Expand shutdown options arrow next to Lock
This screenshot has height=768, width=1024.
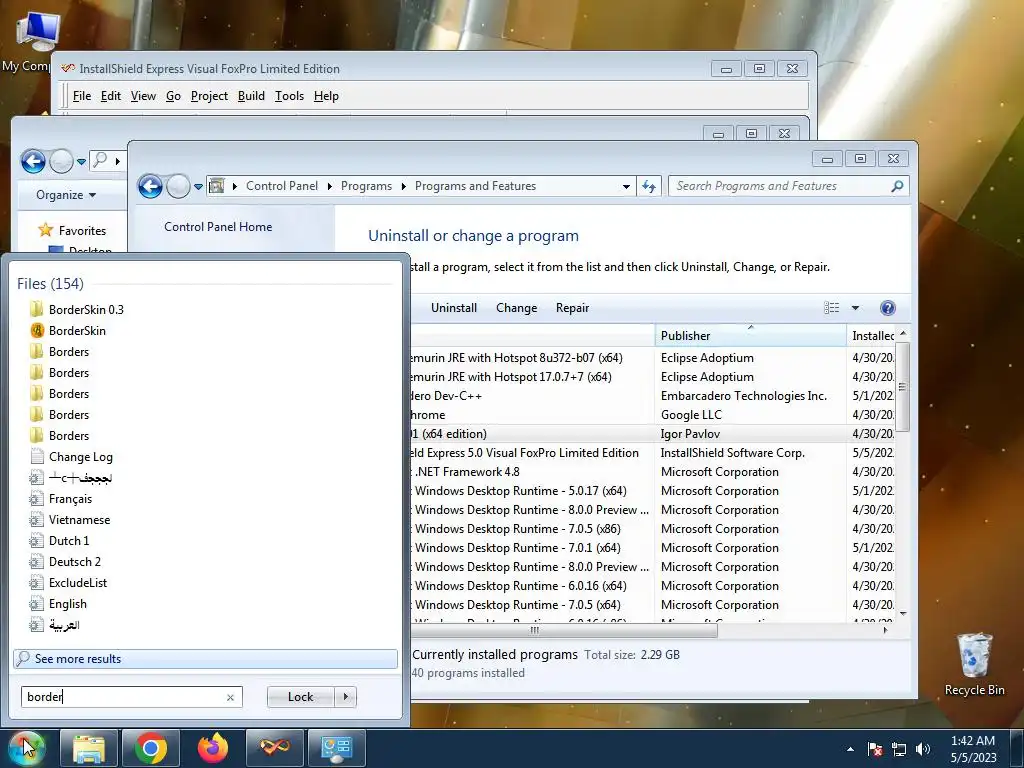(346, 697)
